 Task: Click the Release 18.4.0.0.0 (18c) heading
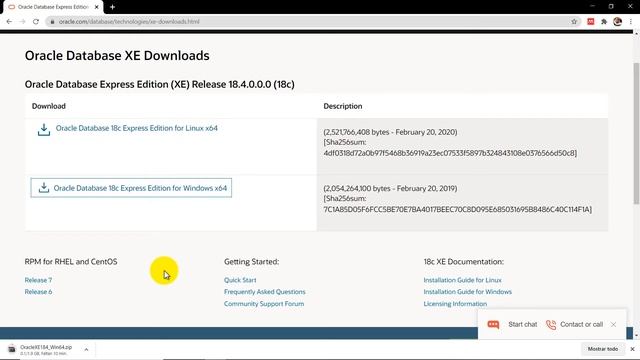coord(160,84)
